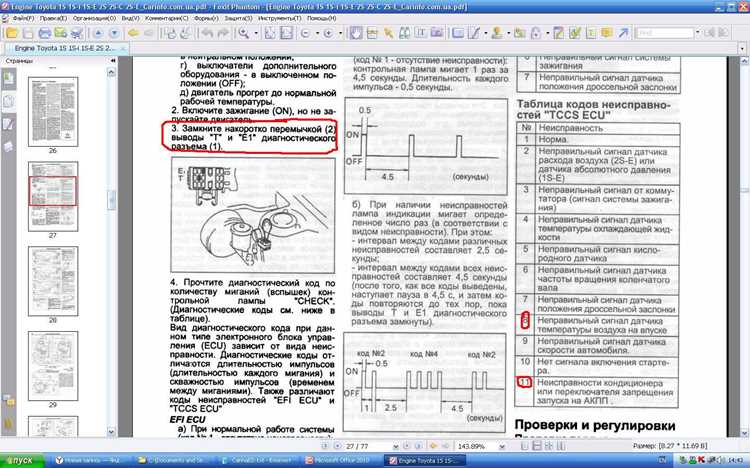Toggle single page layout in status bar

pyautogui.click(x=525, y=446)
